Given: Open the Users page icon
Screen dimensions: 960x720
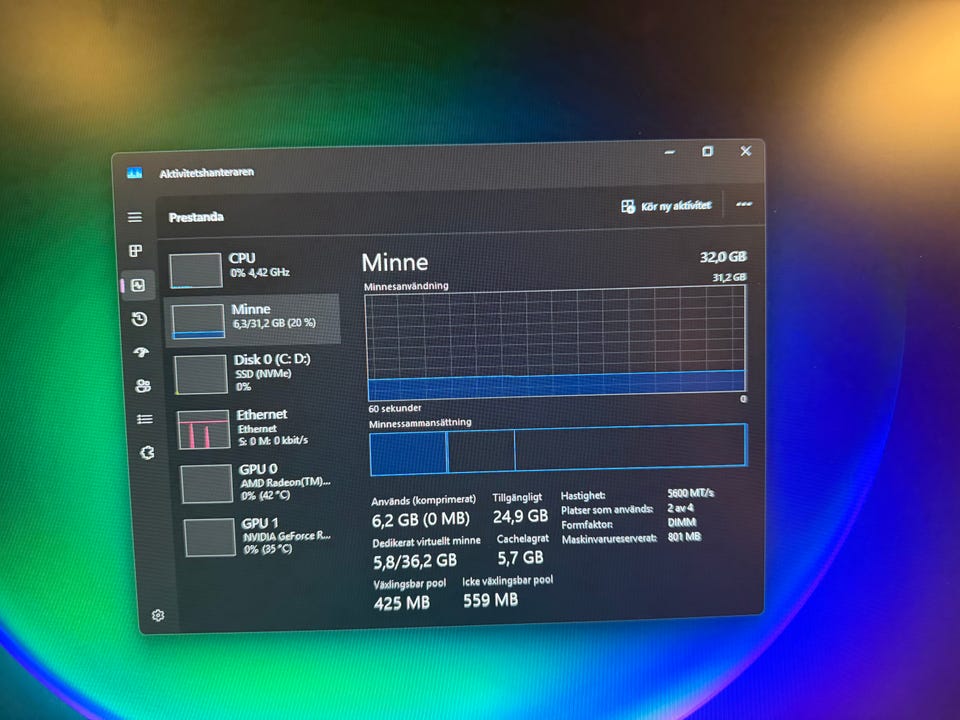Looking at the screenshot, I should tap(143, 386).
